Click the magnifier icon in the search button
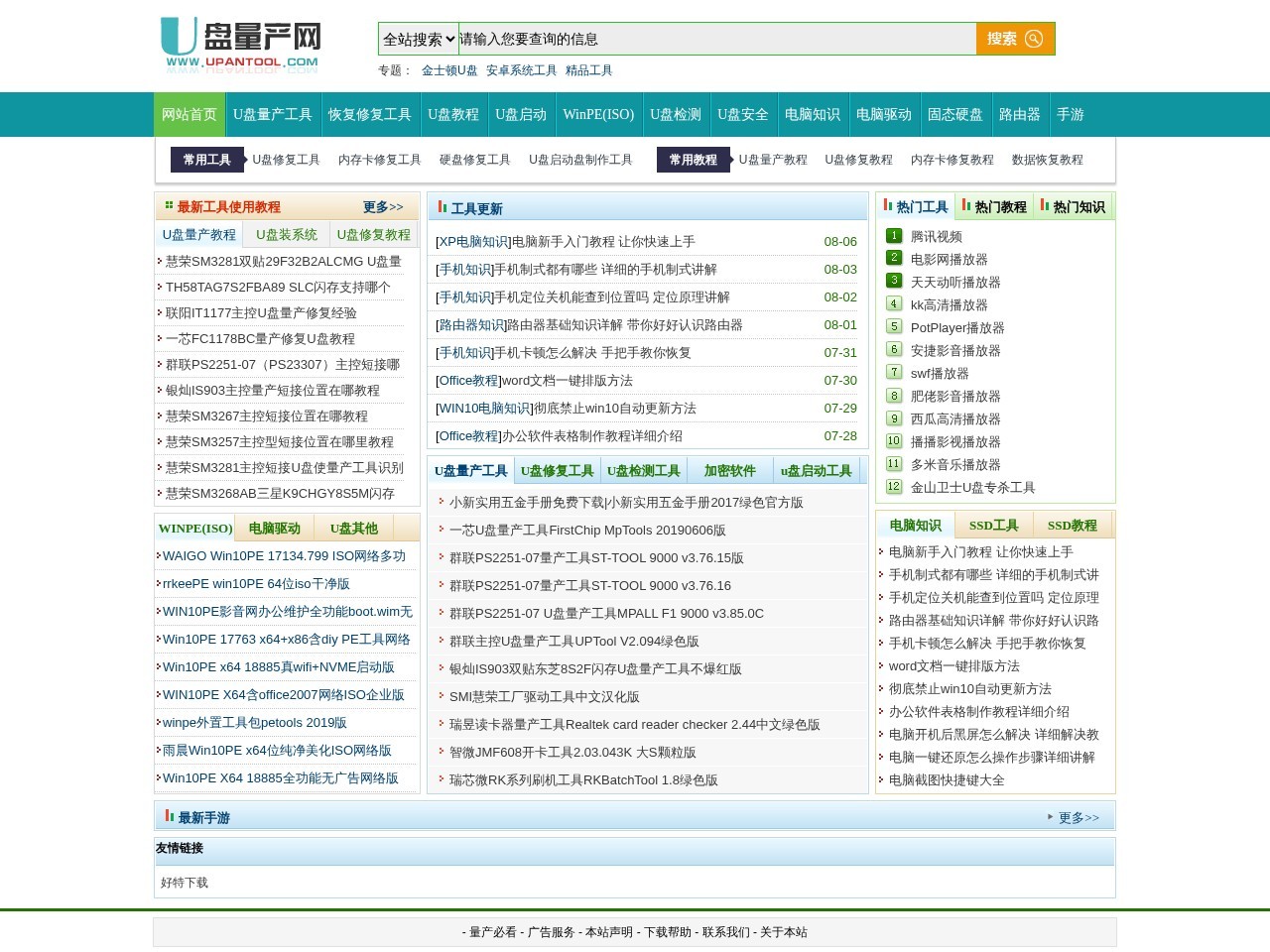This screenshot has height=952, width=1270. pos(1035,38)
